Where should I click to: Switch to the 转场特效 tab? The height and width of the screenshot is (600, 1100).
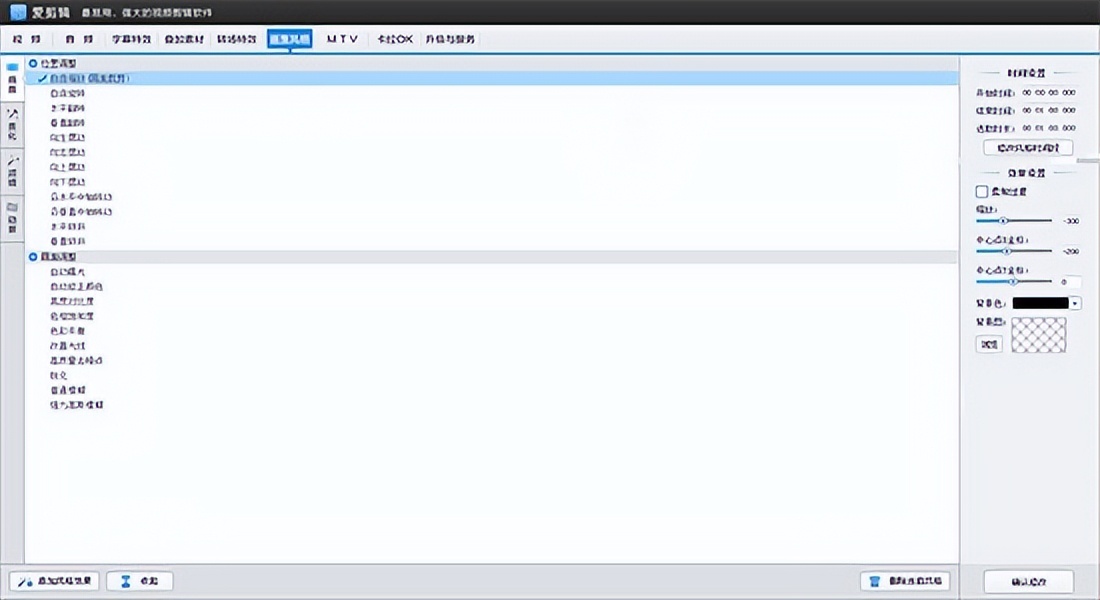click(x=236, y=39)
